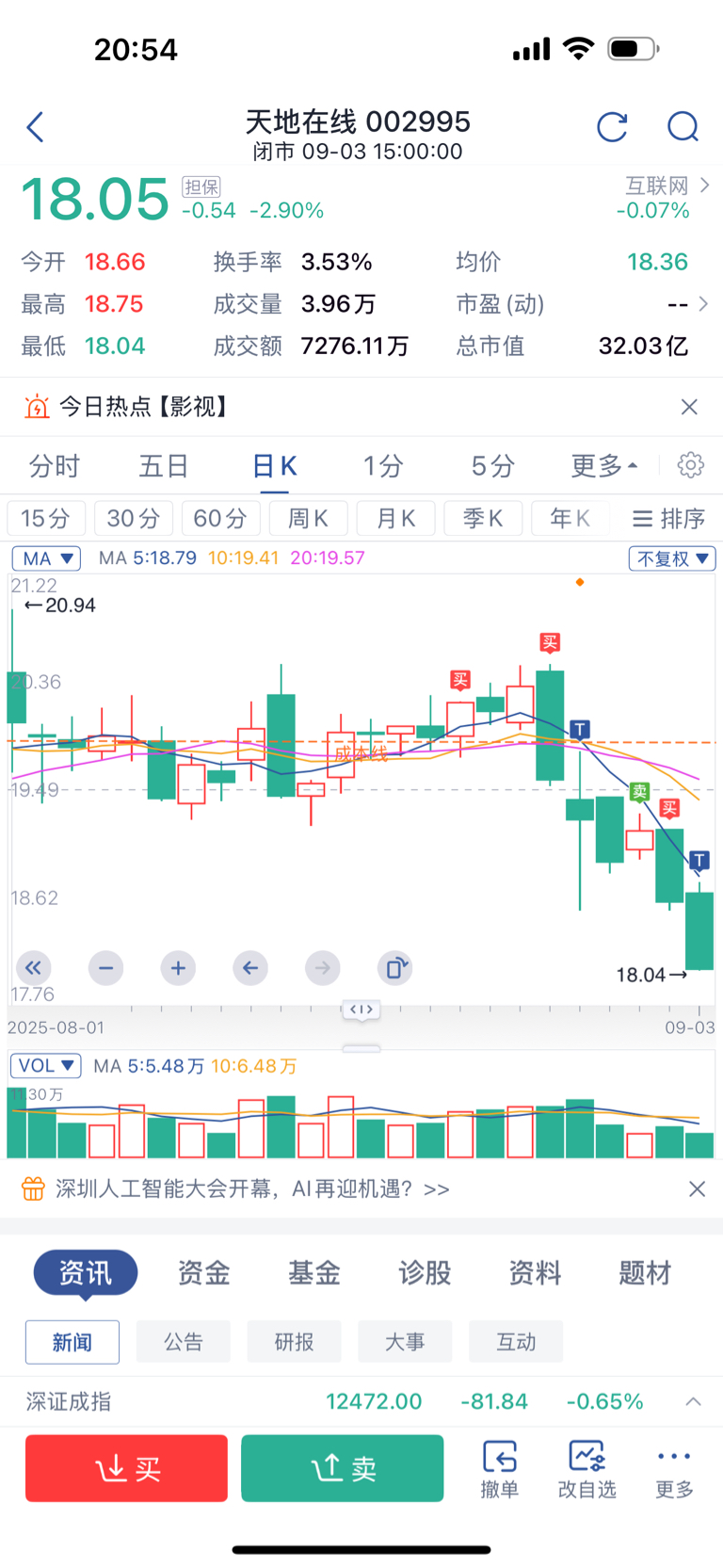Switch to 五日 chart tab
This screenshot has height=1568, width=723.
click(164, 465)
